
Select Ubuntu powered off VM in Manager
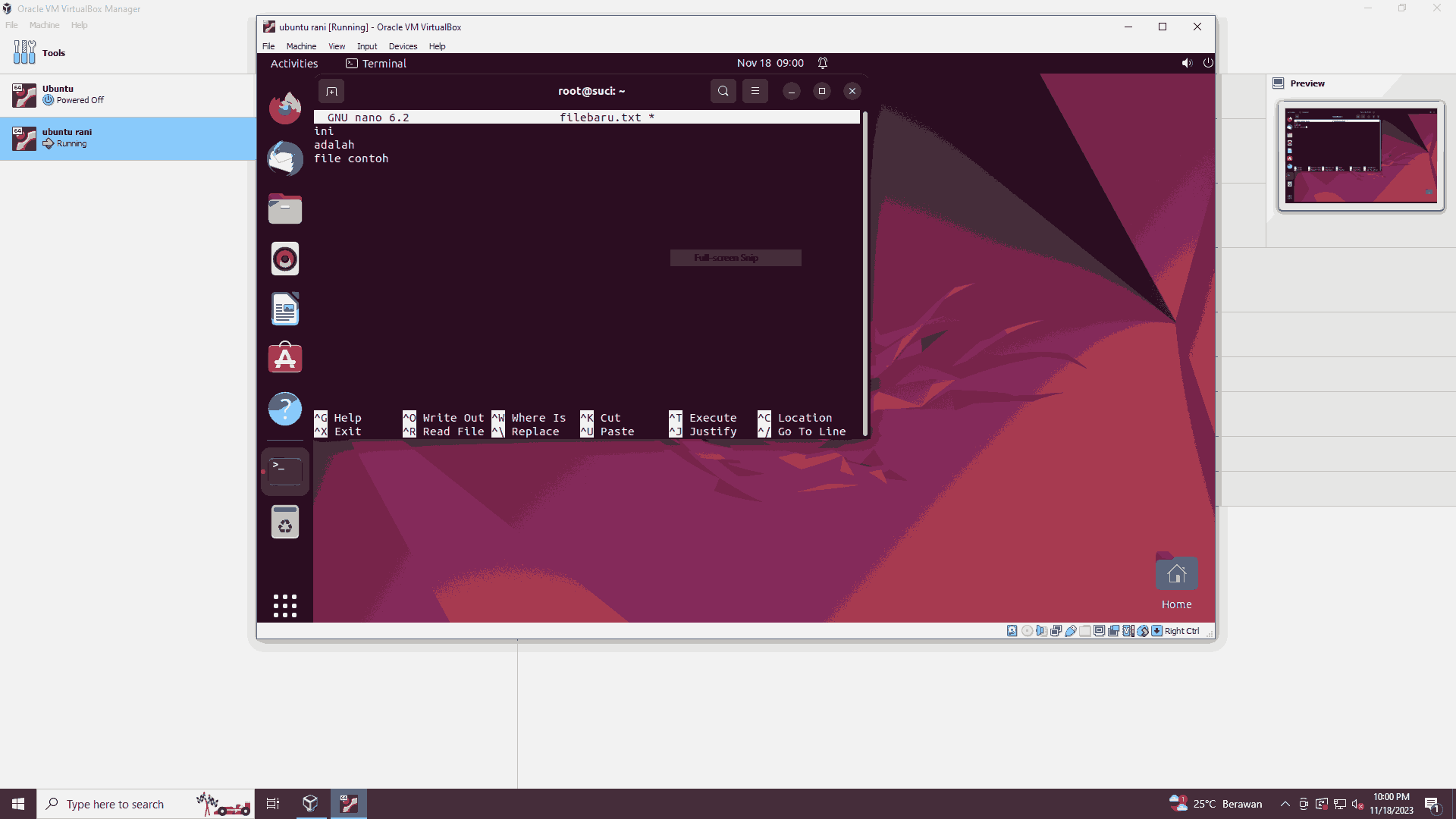128,95
